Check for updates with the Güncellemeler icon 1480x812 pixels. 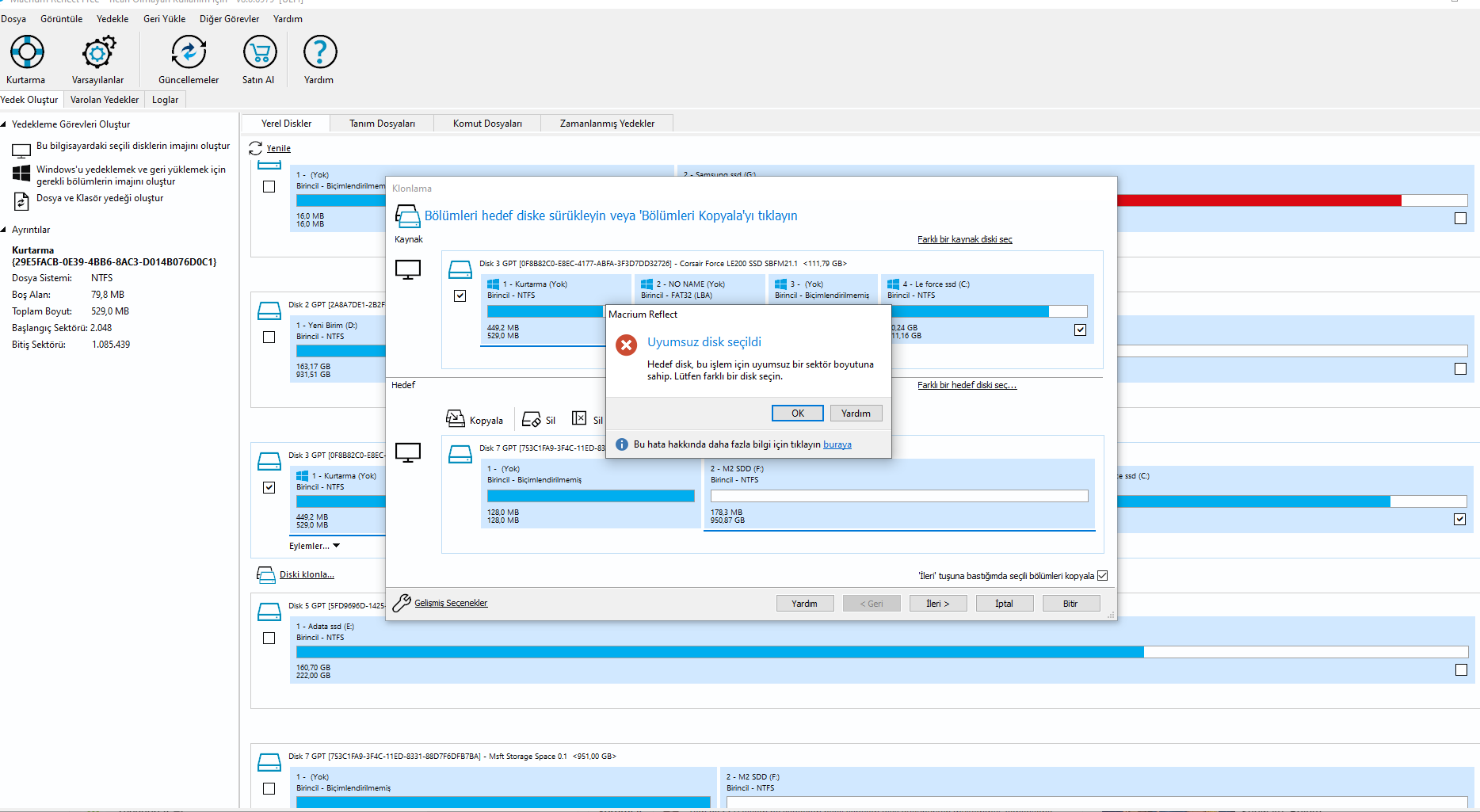tap(189, 52)
